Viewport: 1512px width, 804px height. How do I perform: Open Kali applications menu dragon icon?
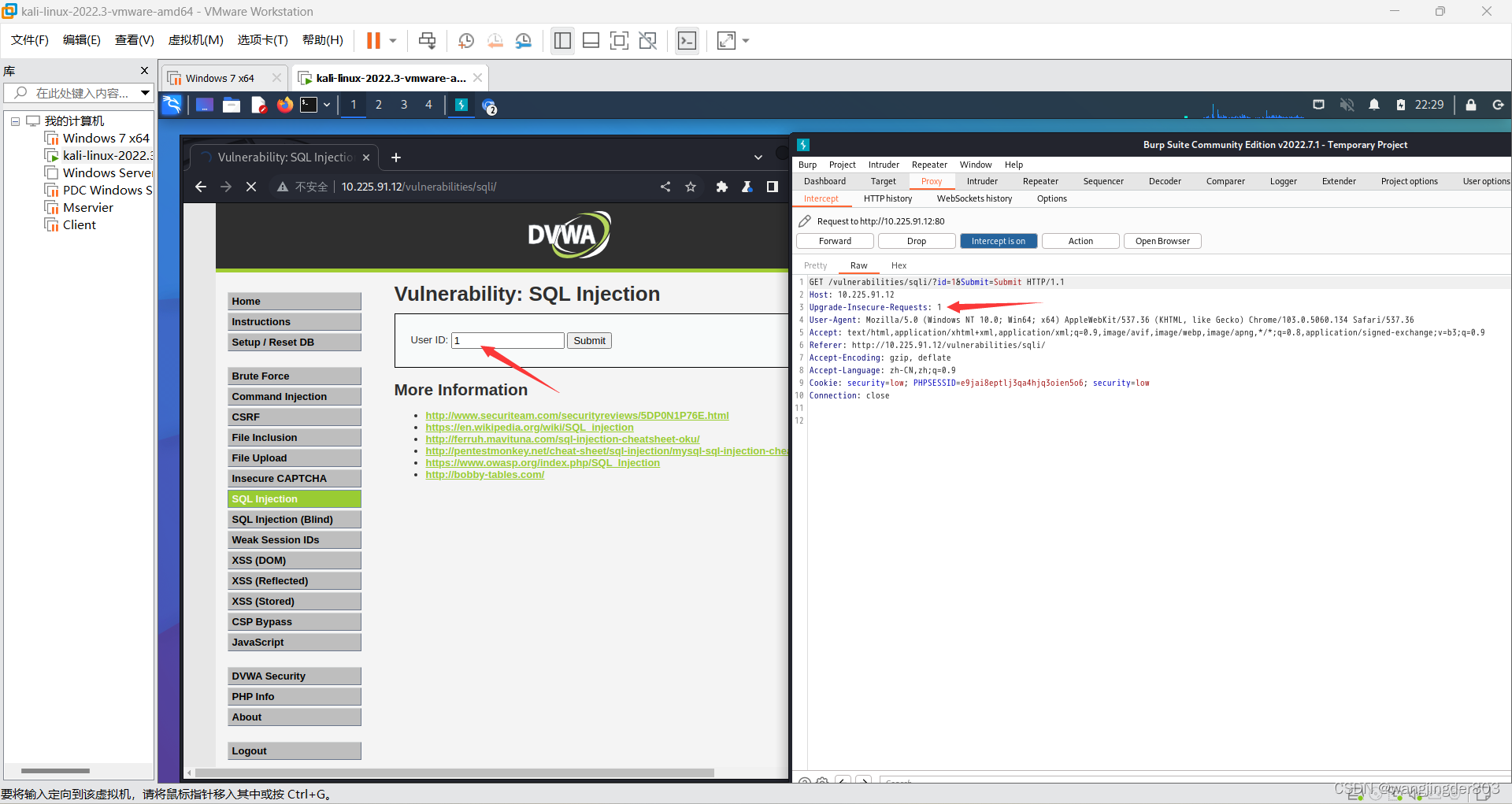(172, 105)
